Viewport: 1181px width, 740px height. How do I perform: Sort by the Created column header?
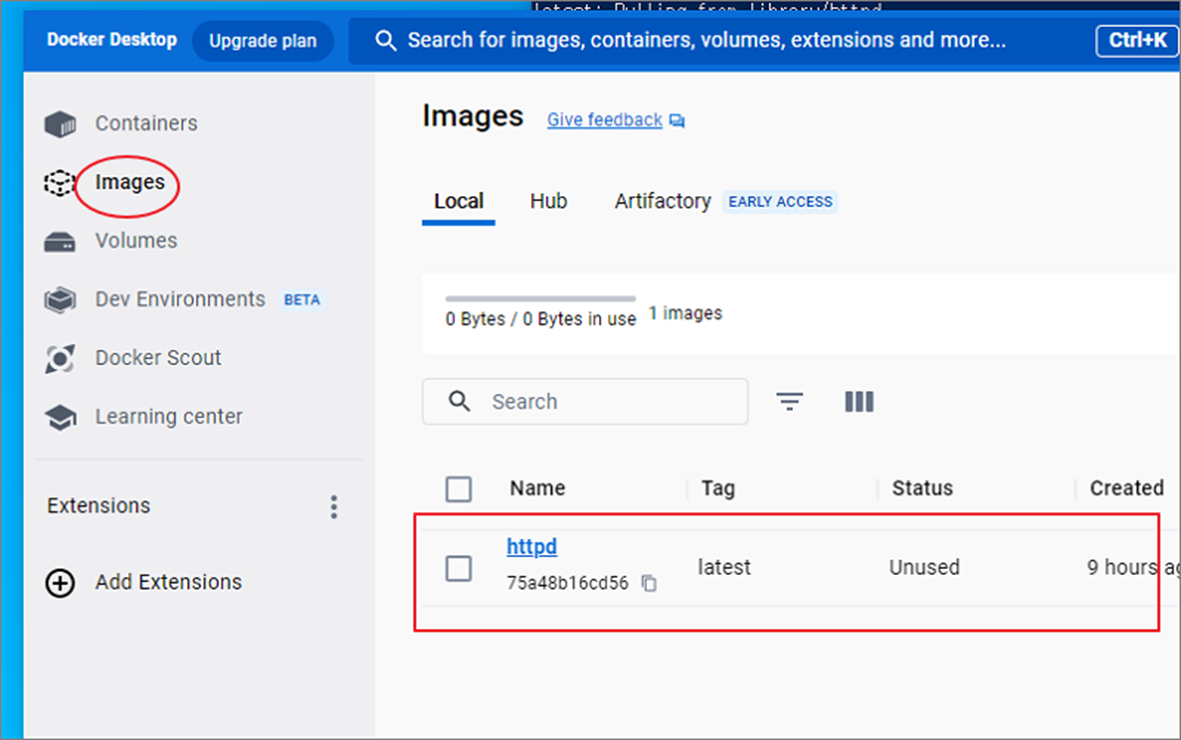click(1127, 488)
